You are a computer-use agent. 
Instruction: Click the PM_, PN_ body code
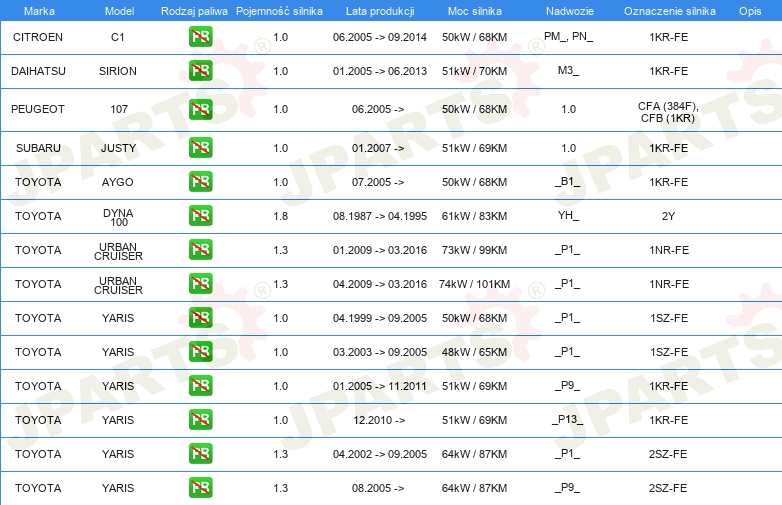tap(569, 36)
